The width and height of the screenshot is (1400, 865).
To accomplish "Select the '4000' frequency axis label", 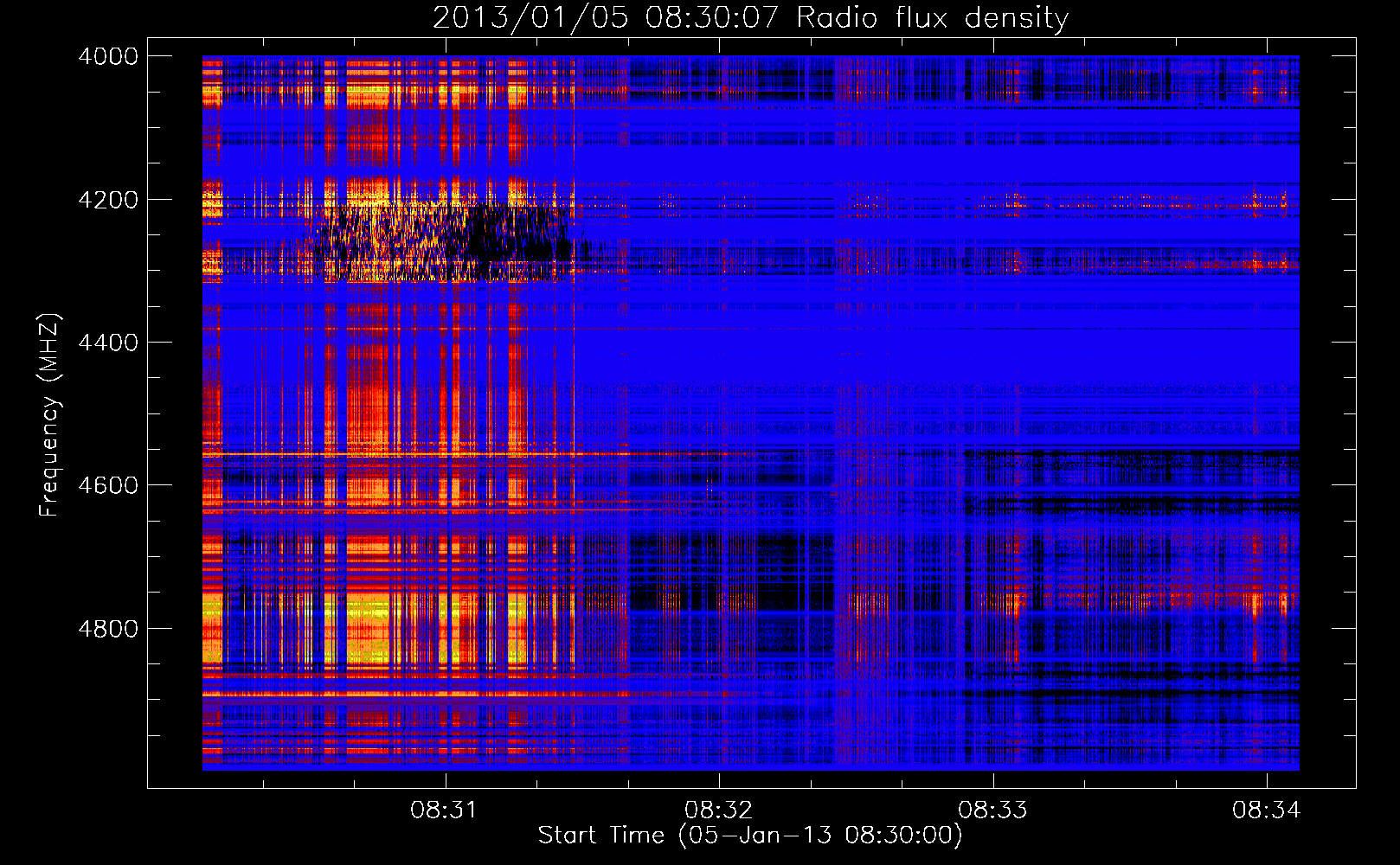I will click(x=108, y=56).
